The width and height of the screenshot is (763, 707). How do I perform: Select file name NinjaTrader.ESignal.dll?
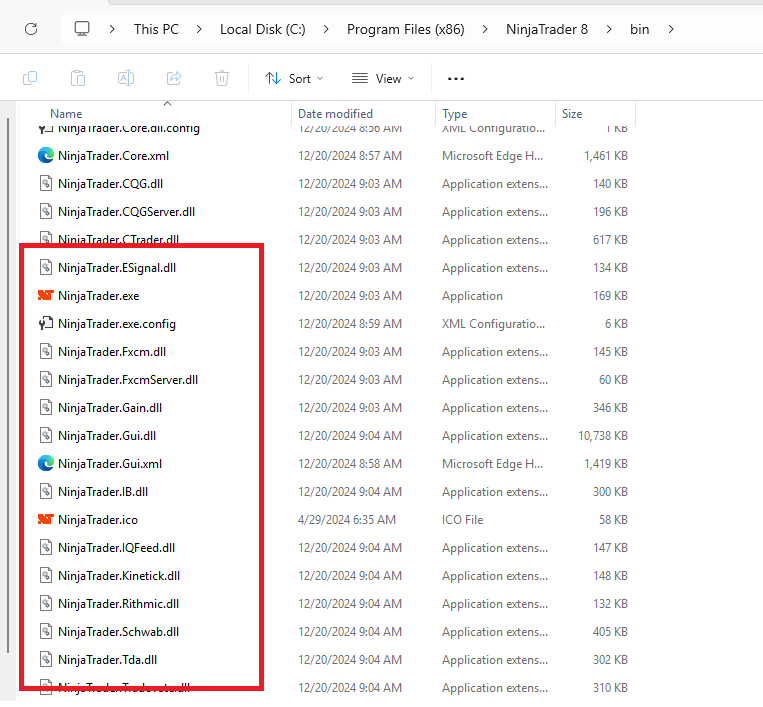(x=117, y=268)
